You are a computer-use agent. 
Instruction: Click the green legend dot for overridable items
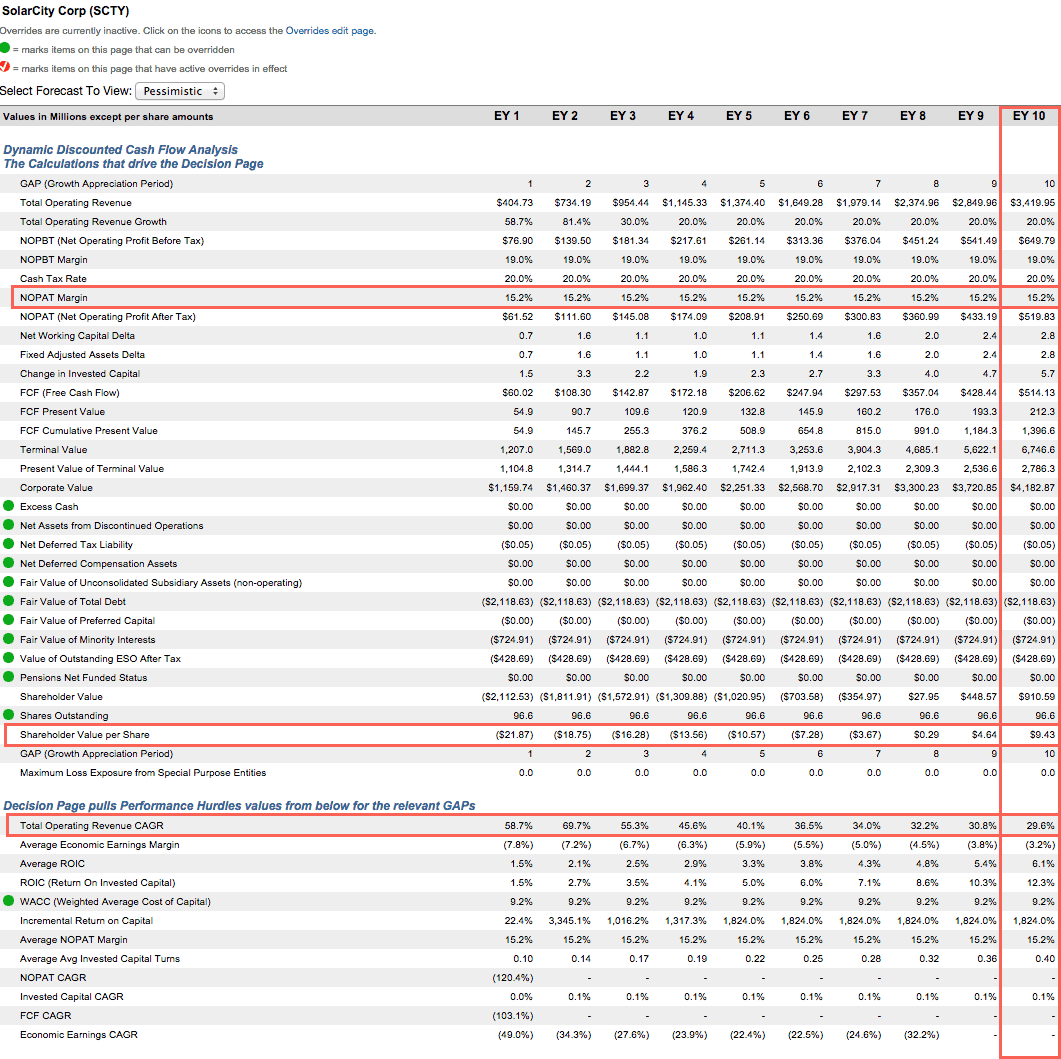(x=5, y=48)
